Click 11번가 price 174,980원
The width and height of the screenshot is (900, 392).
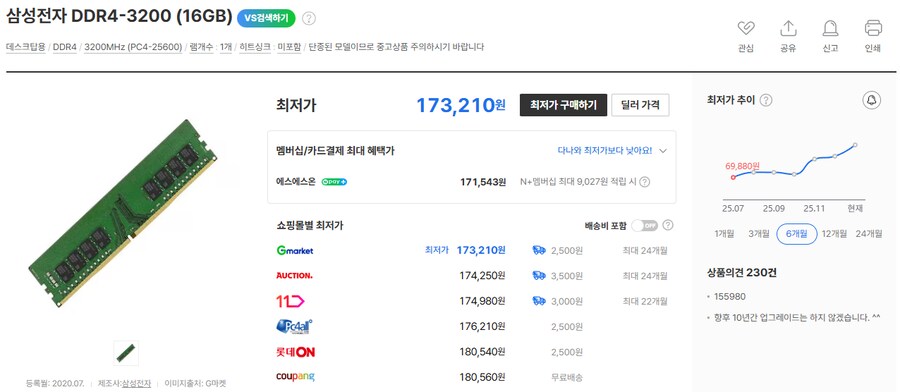[x=483, y=301]
